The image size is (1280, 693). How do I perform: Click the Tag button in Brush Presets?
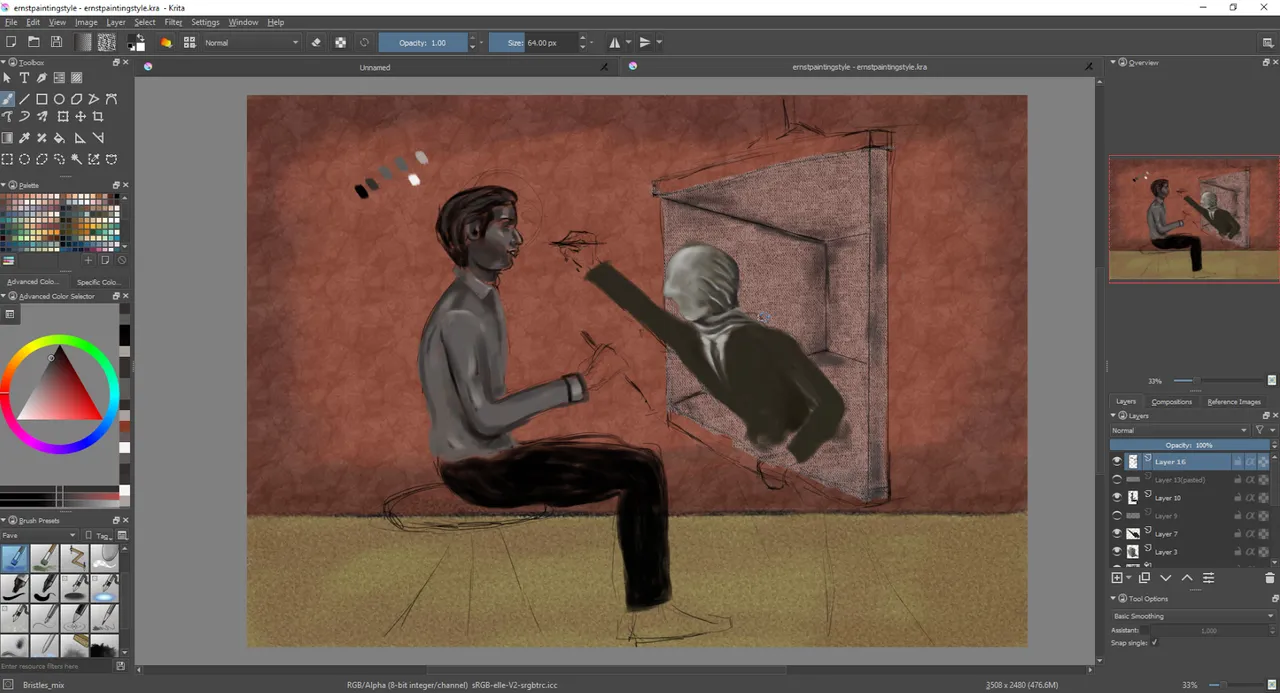[101, 535]
